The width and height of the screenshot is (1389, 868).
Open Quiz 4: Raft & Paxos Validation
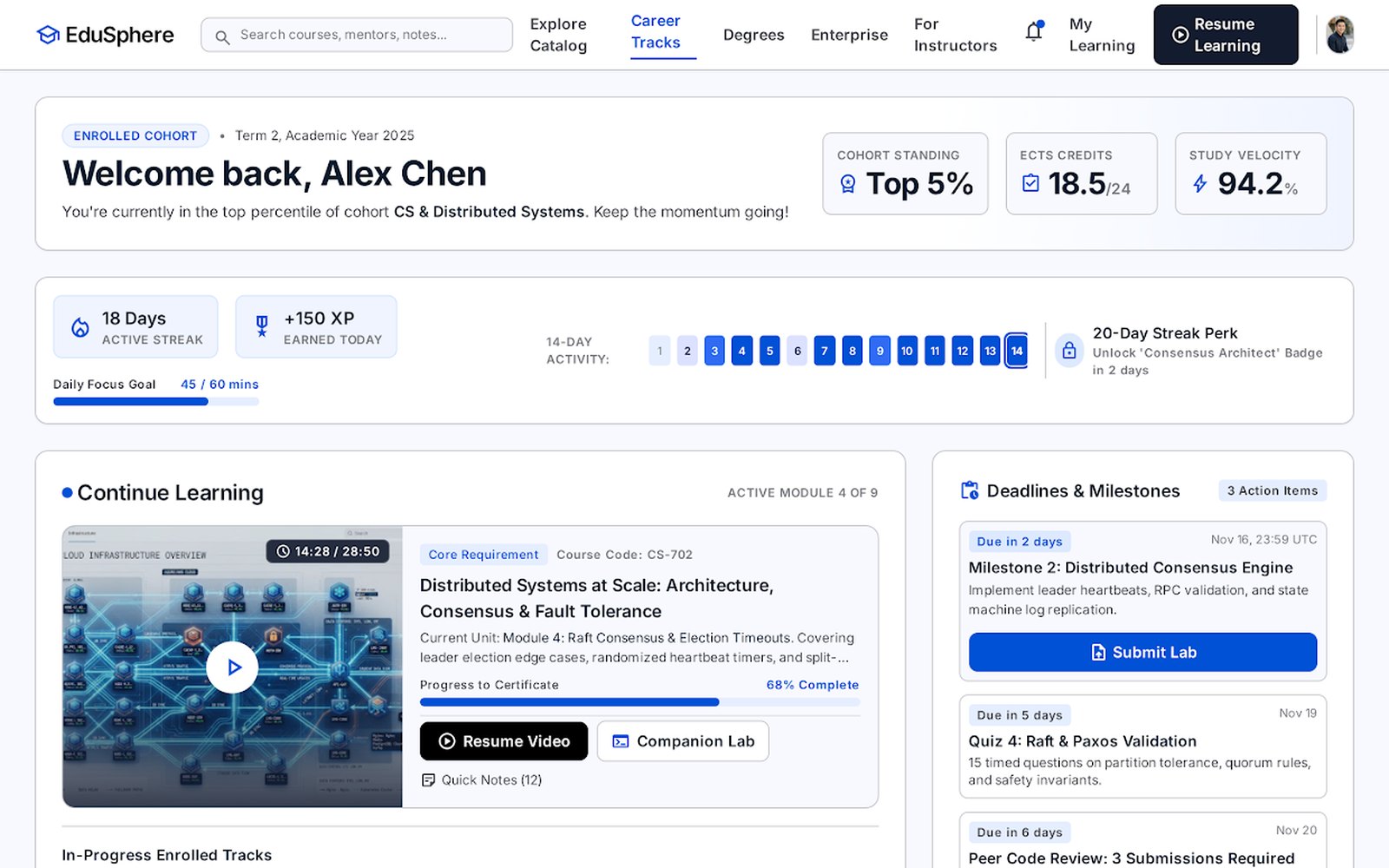pos(1083,741)
